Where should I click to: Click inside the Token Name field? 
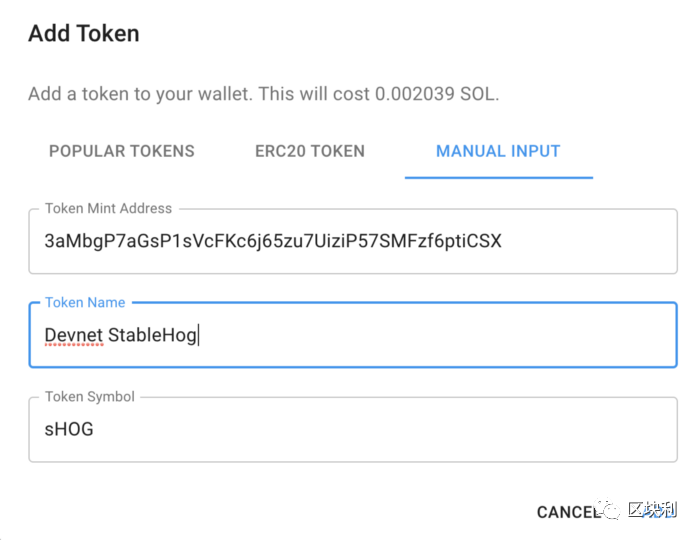point(353,335)
